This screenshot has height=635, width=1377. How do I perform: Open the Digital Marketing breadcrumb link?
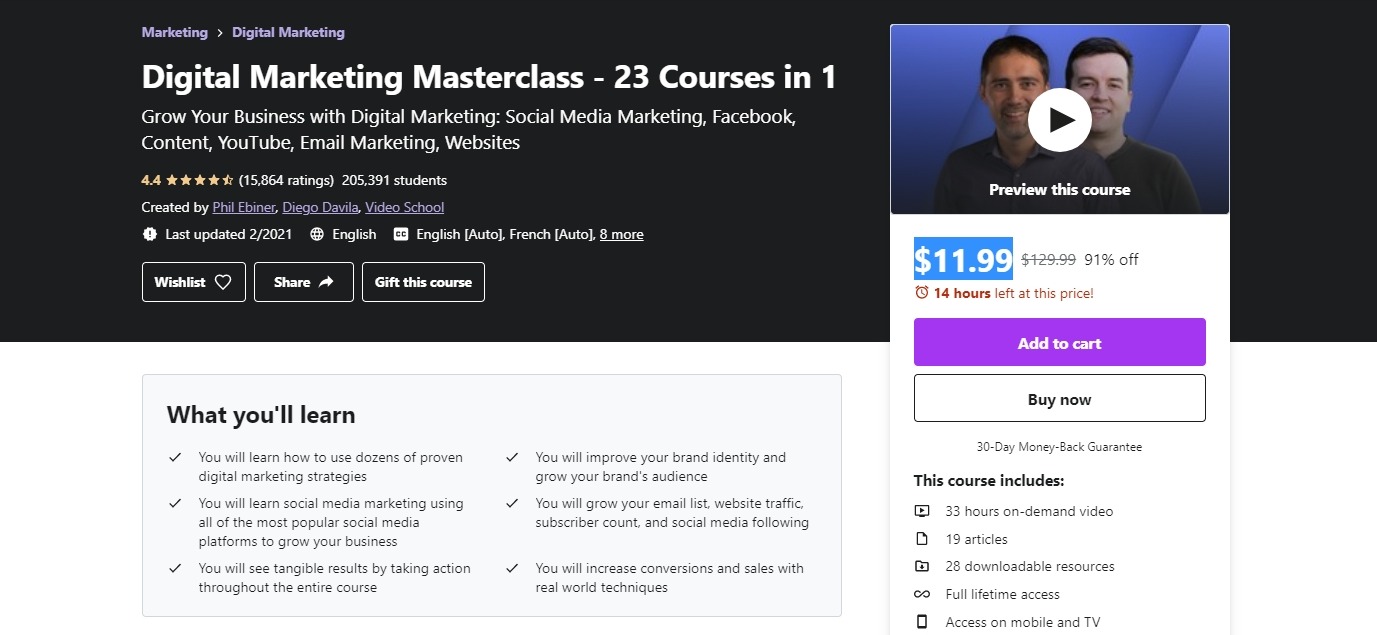click(x=288, y=32)
